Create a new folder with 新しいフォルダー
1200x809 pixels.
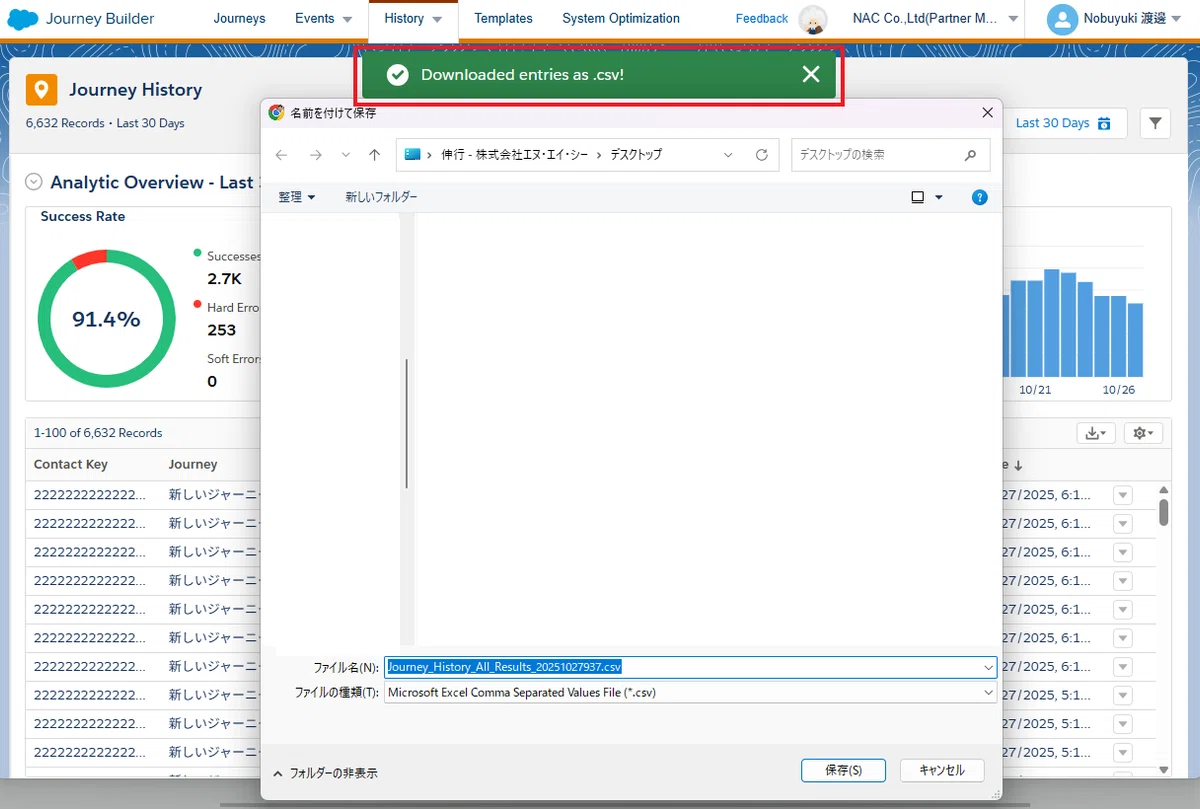coord(381,198)
